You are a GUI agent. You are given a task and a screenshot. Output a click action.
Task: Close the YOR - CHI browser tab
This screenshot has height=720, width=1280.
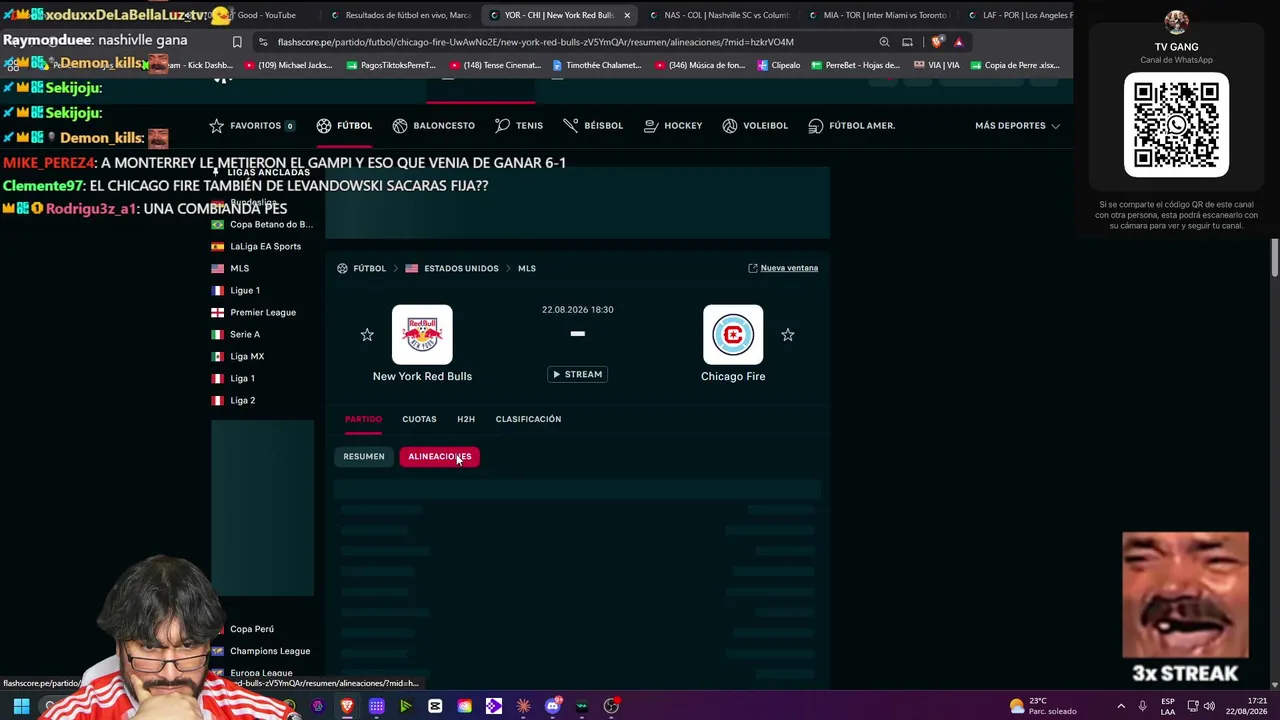pos(627,15)
